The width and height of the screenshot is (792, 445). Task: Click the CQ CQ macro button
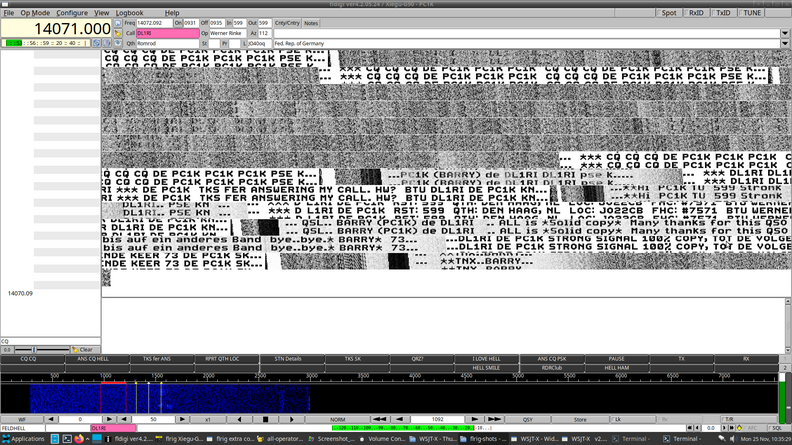coord(25,358)
